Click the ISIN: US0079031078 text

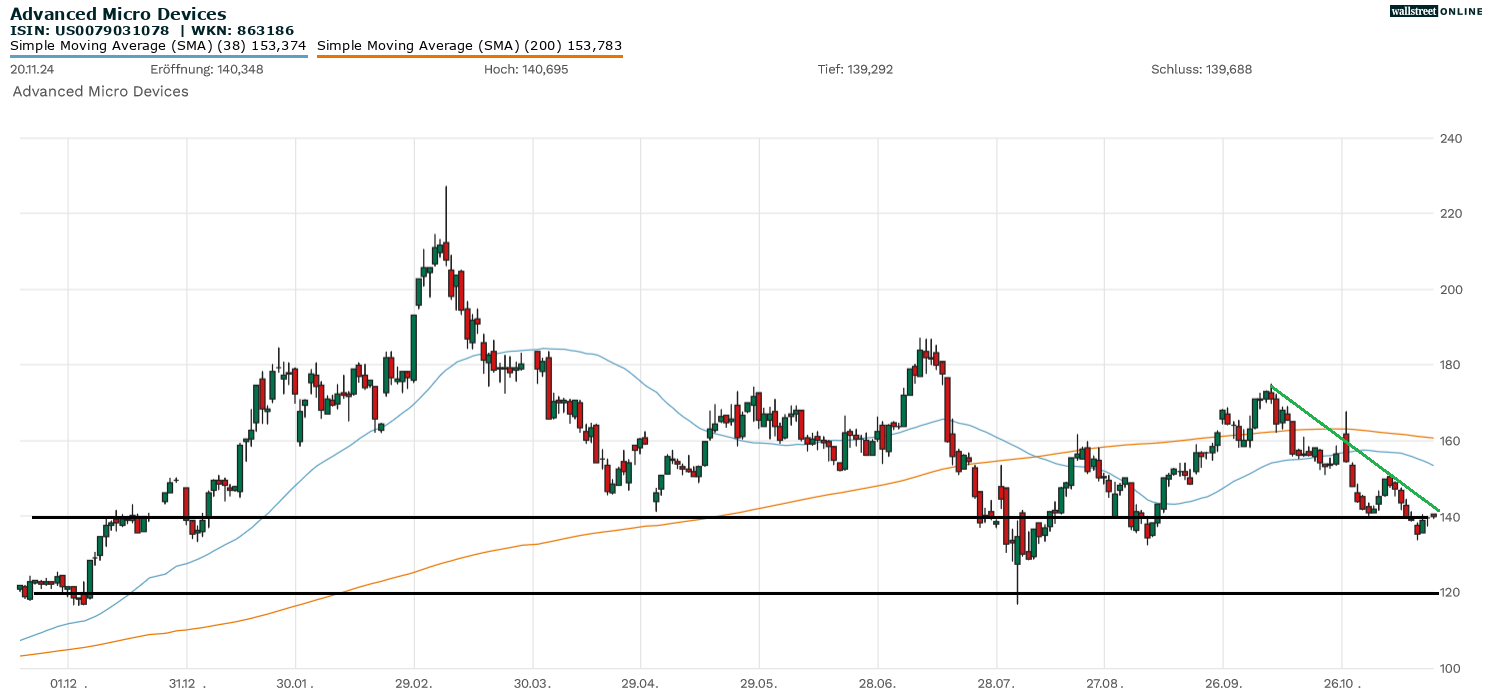coord(90,31)
